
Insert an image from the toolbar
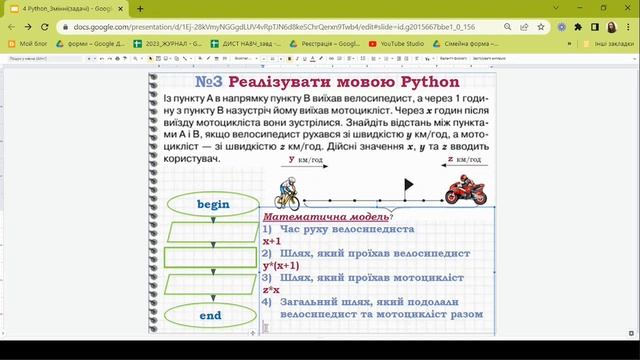click(x=166, y=59)
